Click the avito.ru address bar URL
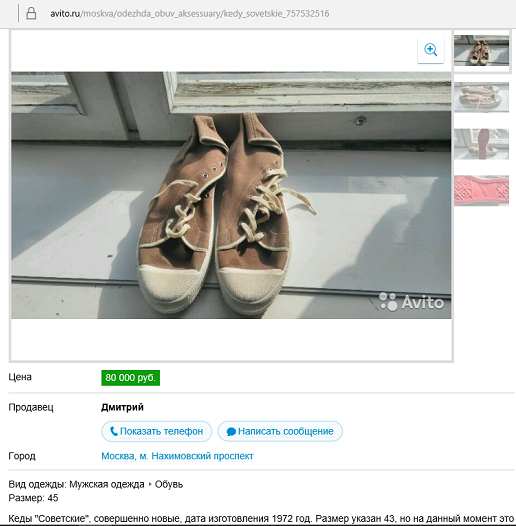The image size is (516, 526). click(190, 14)
